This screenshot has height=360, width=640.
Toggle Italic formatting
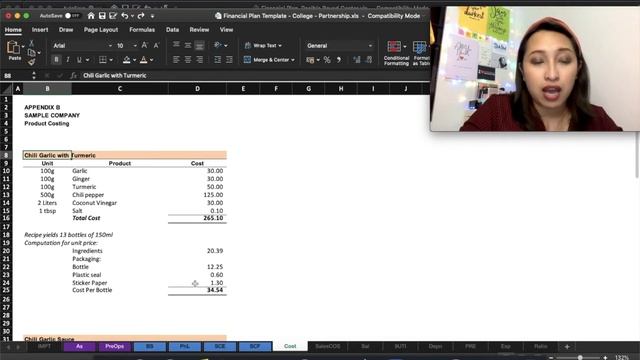click(68, 60)
